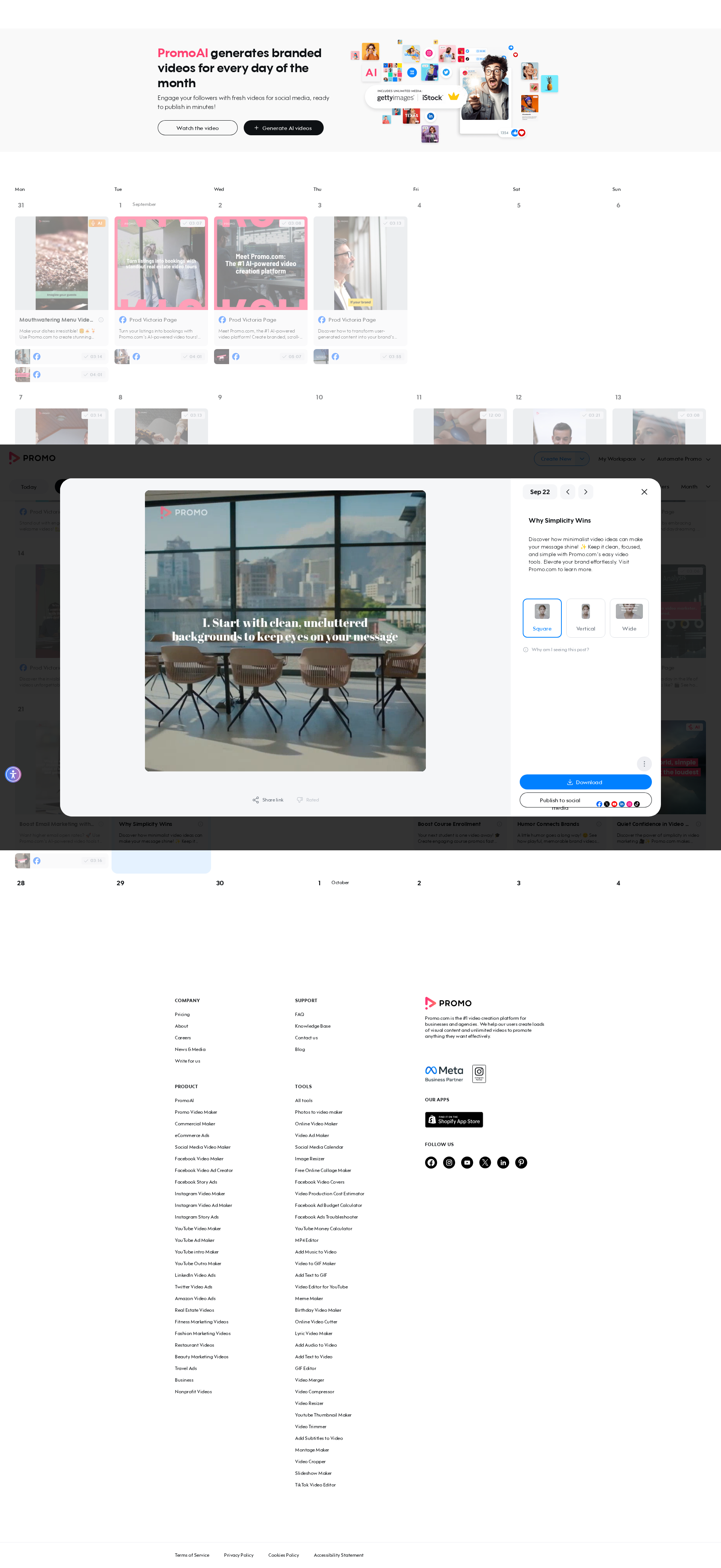This screenshot has width=721, height=1568.
Task: Open FAQ in the footer Support menu
Action: [x=299, y=1014]
